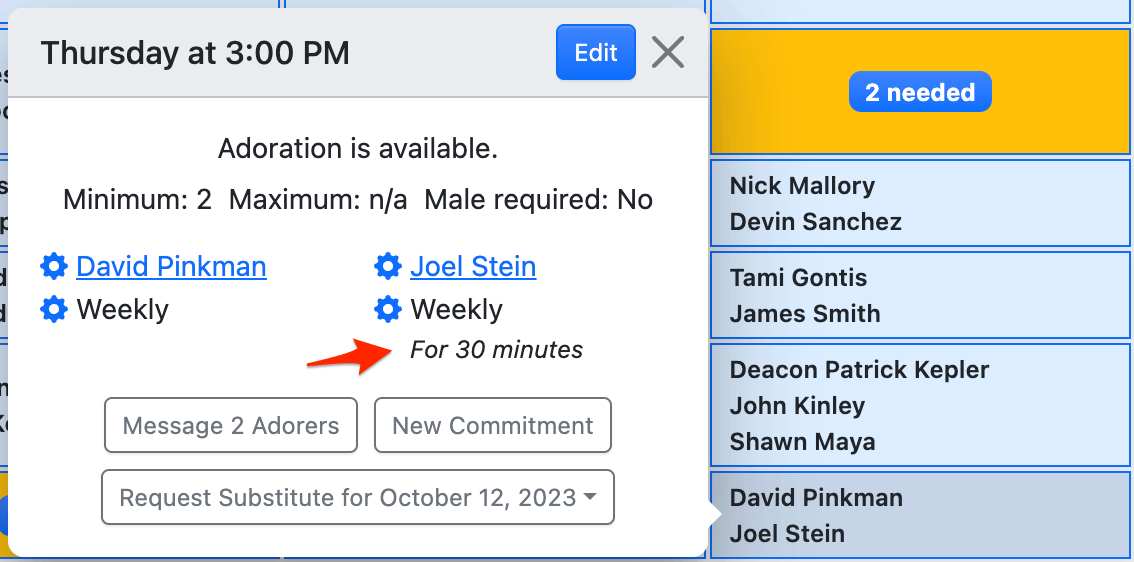
Task: Click Message 2 Adorers button
Action: (x=231, y=425)
